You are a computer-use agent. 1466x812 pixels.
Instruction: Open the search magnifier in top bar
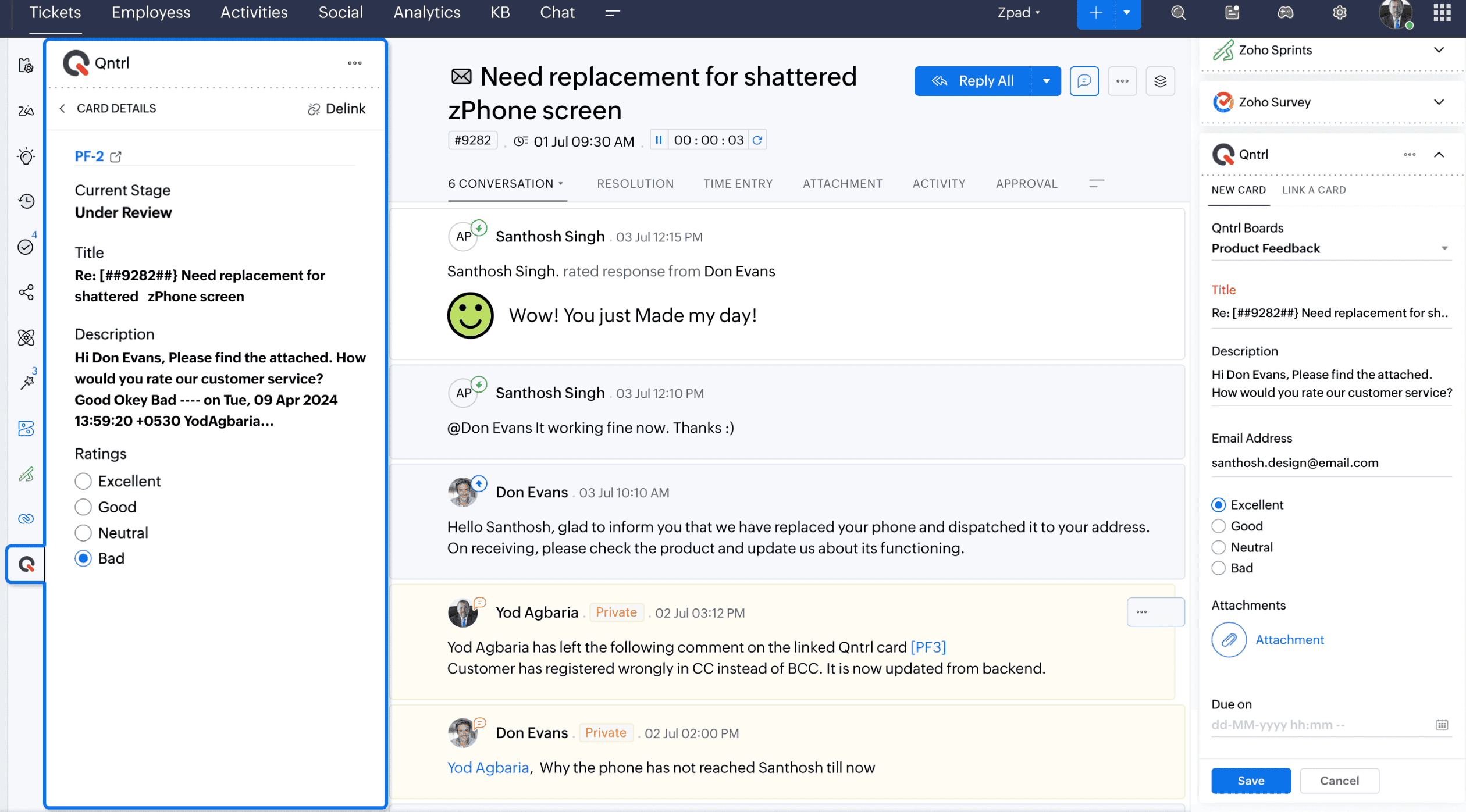1178,13
